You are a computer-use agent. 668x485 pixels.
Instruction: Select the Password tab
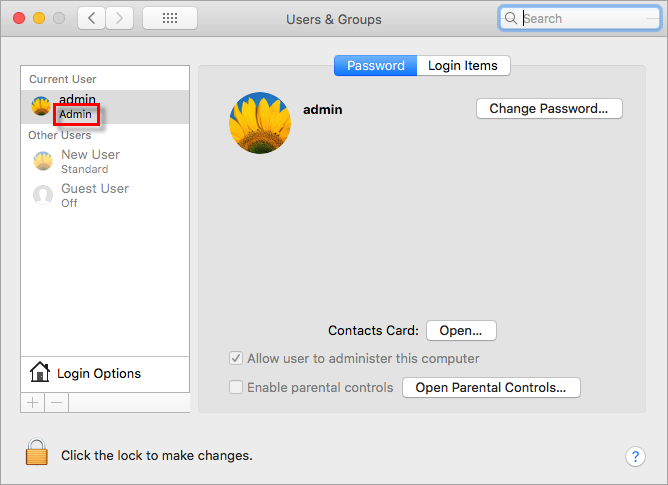375,66
